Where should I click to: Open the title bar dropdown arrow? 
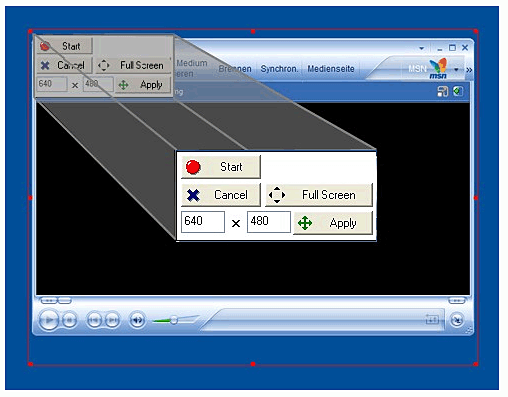(422, 48)
